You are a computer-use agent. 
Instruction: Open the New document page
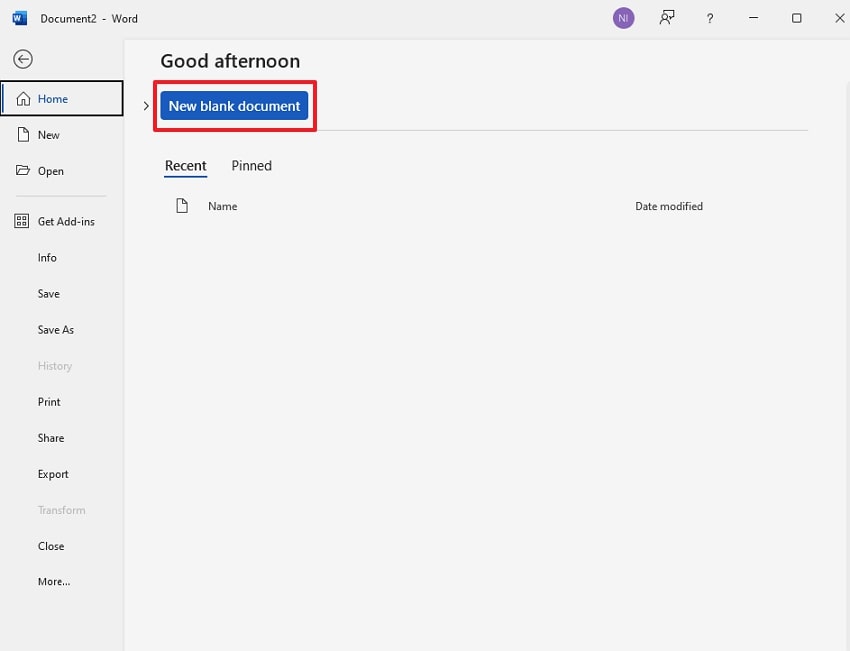(62, 135)
